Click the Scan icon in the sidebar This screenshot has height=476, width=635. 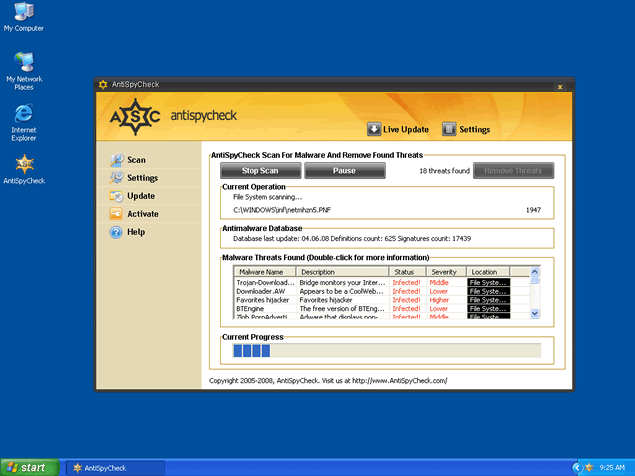[117, 160]
